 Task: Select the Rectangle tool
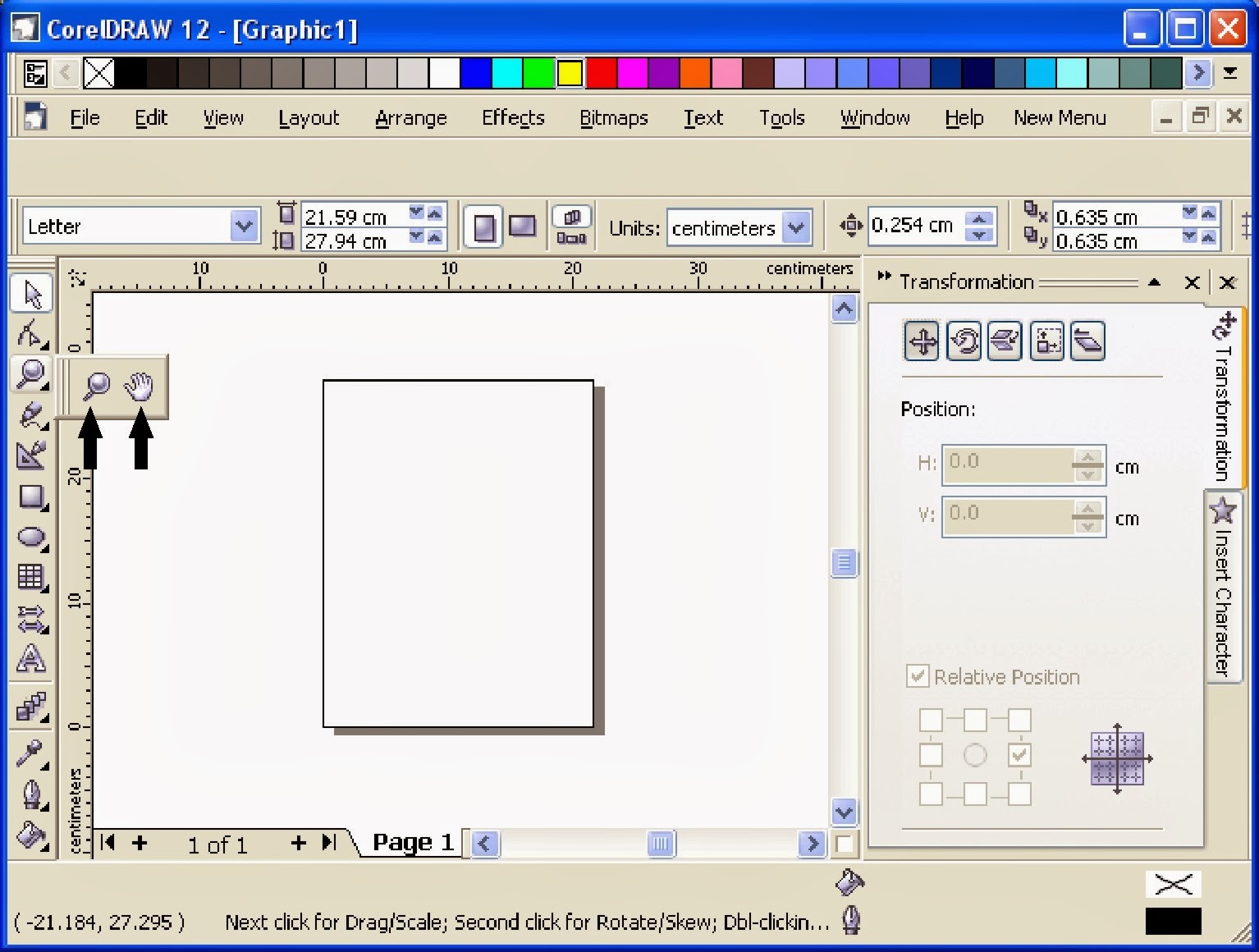coord(30,497)
